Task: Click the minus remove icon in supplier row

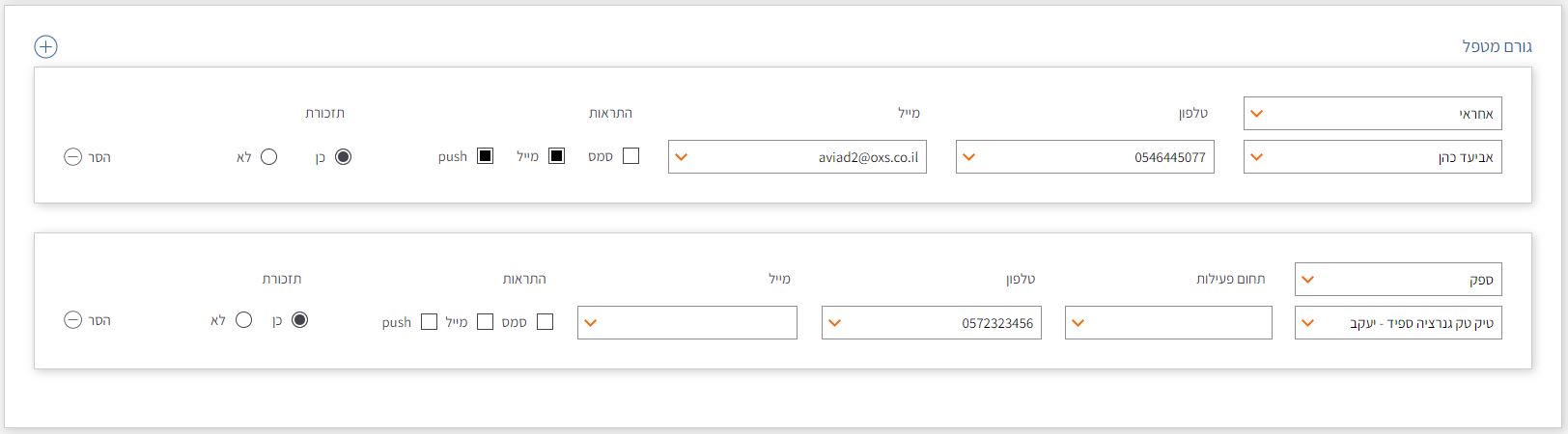Action: point(73,320)
